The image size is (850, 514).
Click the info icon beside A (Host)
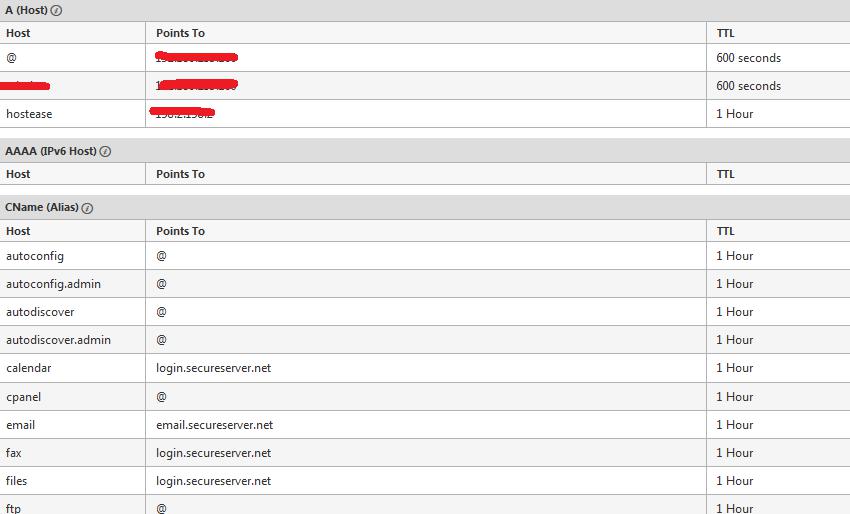coord(56,10)
